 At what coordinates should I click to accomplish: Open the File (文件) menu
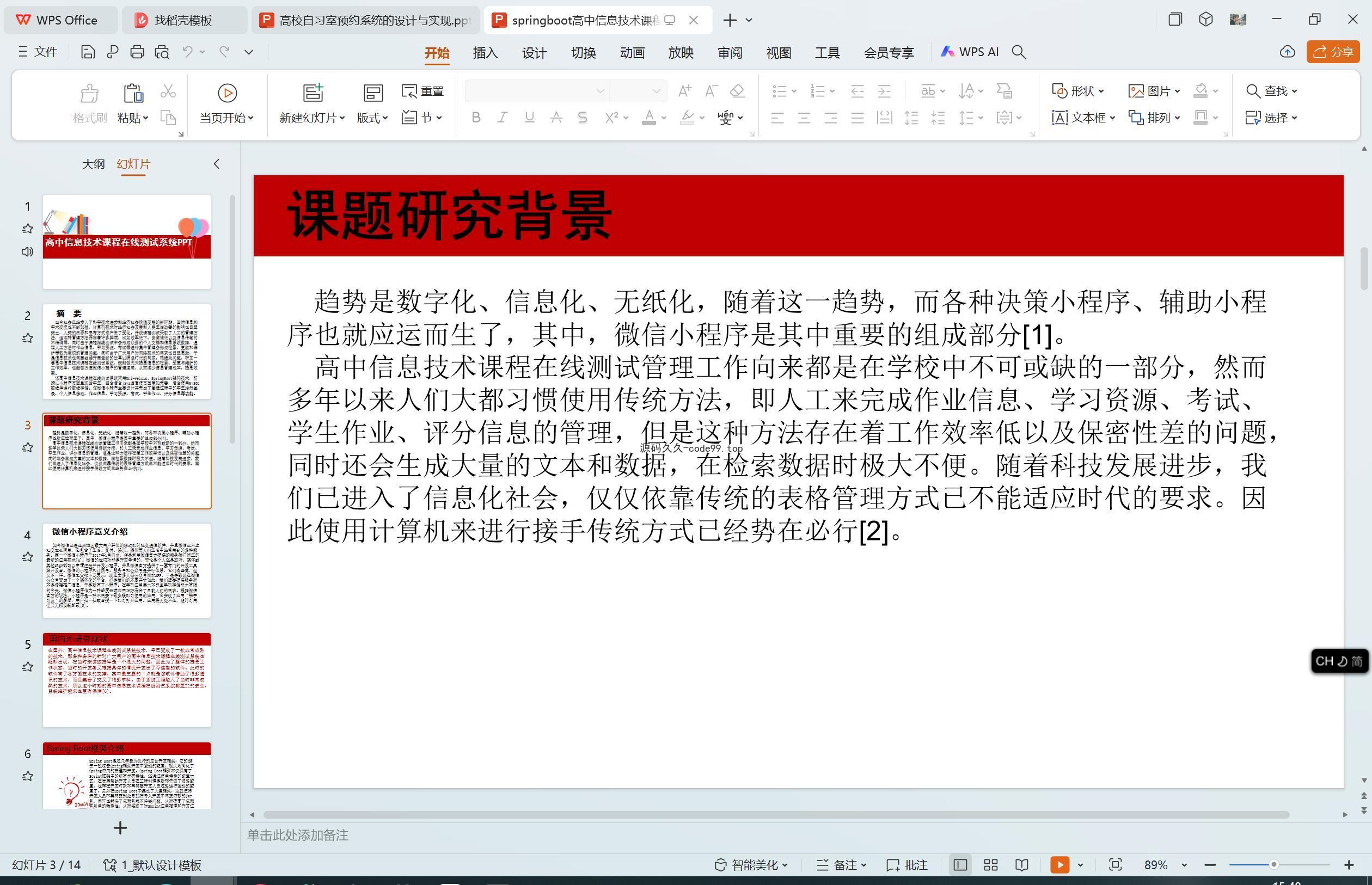point(38,52)
